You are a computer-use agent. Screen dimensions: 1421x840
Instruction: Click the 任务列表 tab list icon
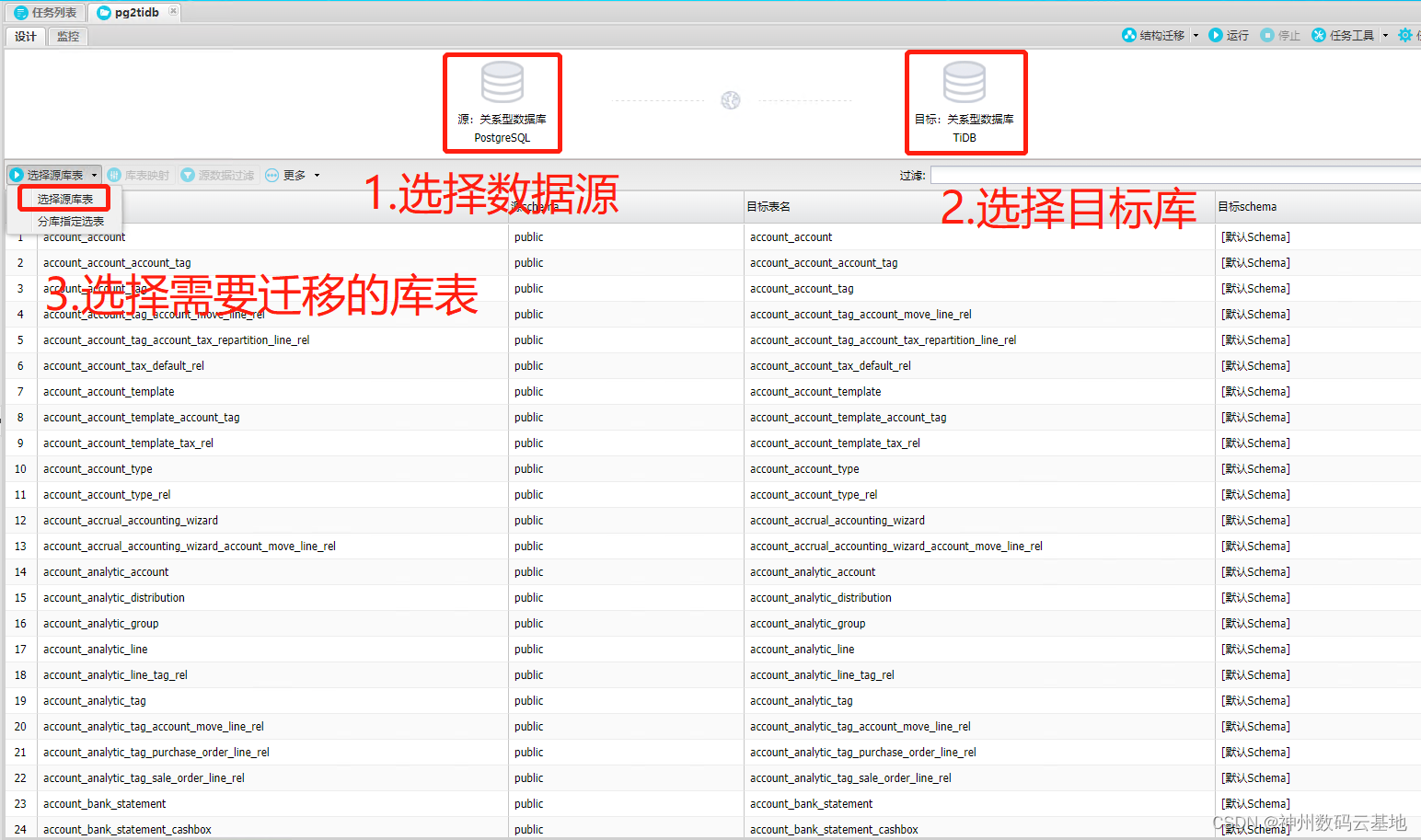21,13
